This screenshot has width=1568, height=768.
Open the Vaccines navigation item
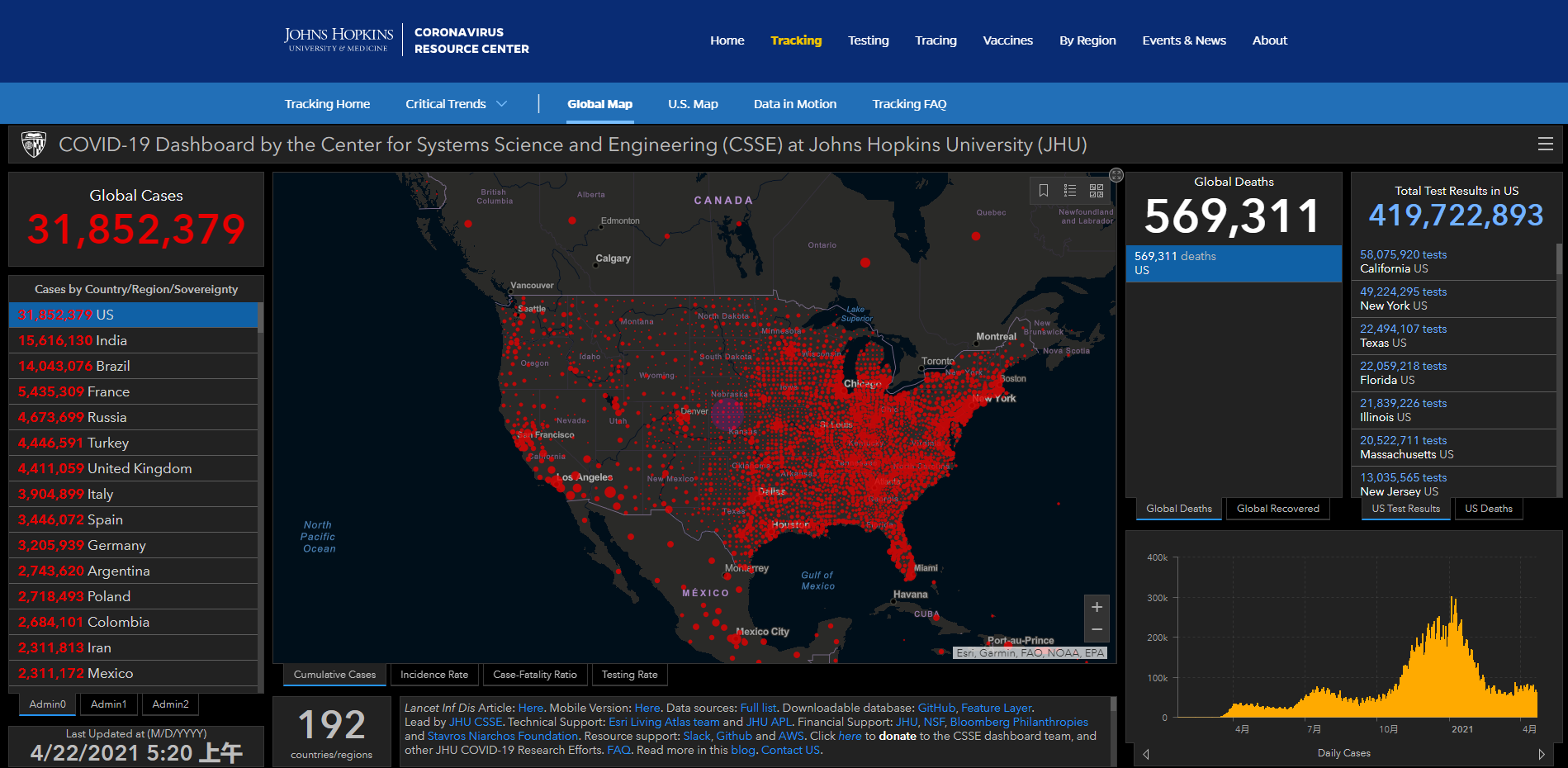pos(1008,40)
